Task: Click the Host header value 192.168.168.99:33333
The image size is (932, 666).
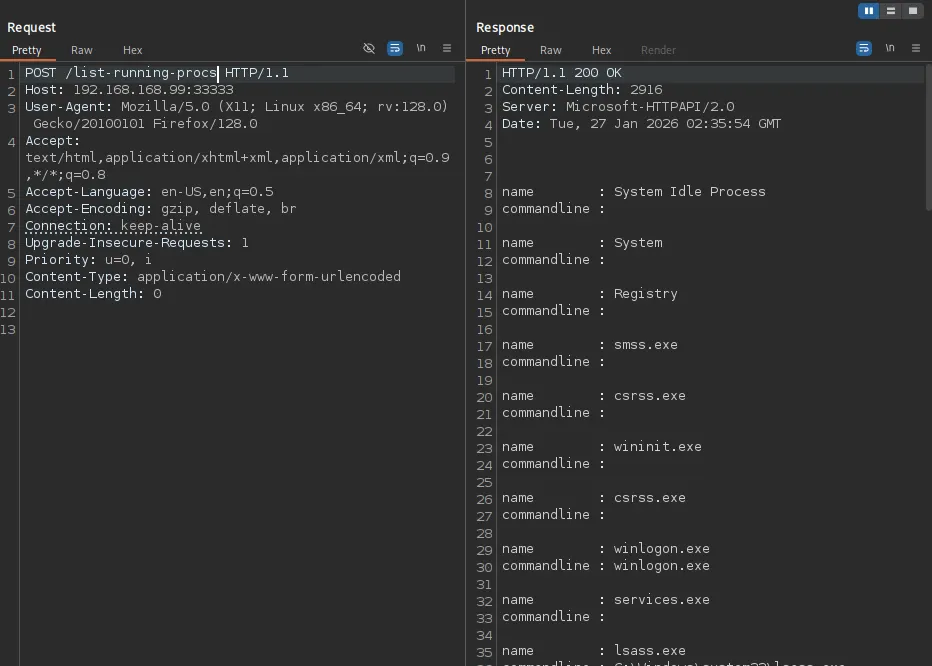Action: [x=153, y=90]
